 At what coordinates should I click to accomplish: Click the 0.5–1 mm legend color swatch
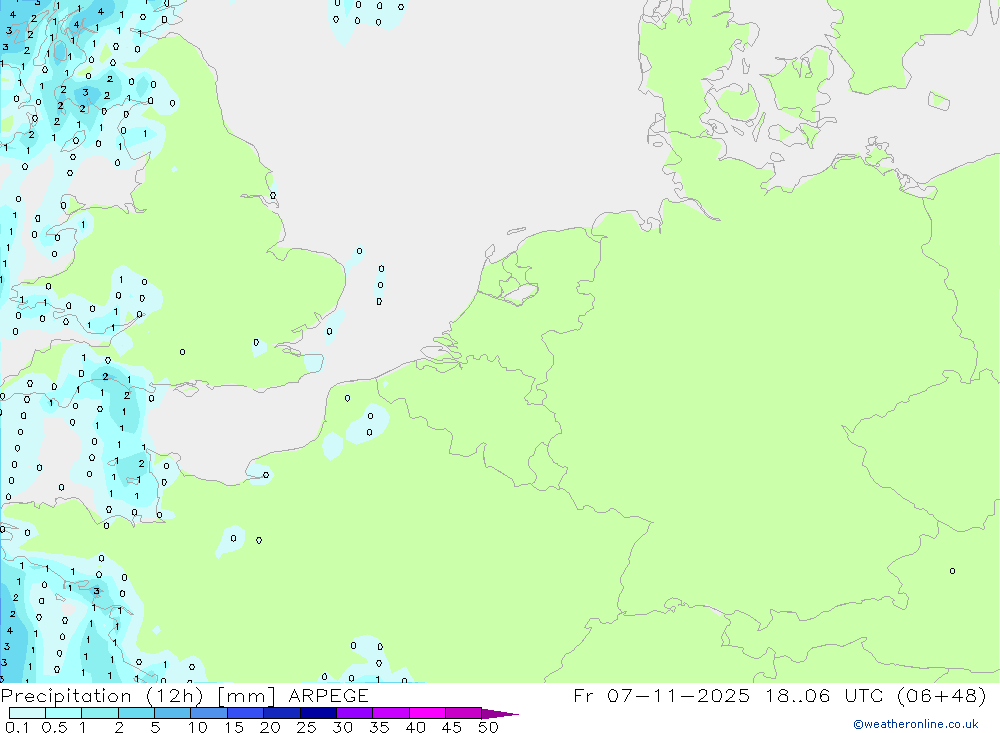pyautogui.click(x=64, y=713)
